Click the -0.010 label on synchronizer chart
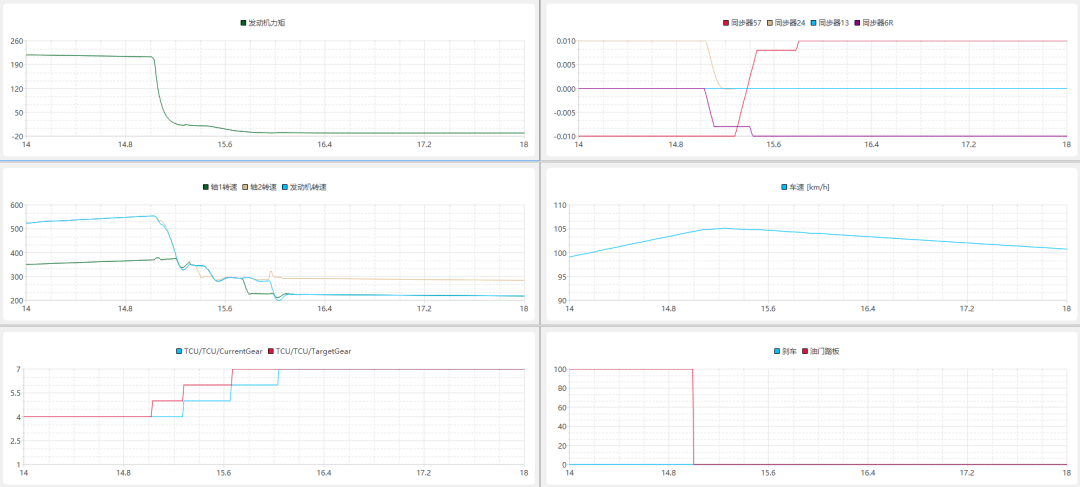1080x487 pixels. (x=563, y=136)
